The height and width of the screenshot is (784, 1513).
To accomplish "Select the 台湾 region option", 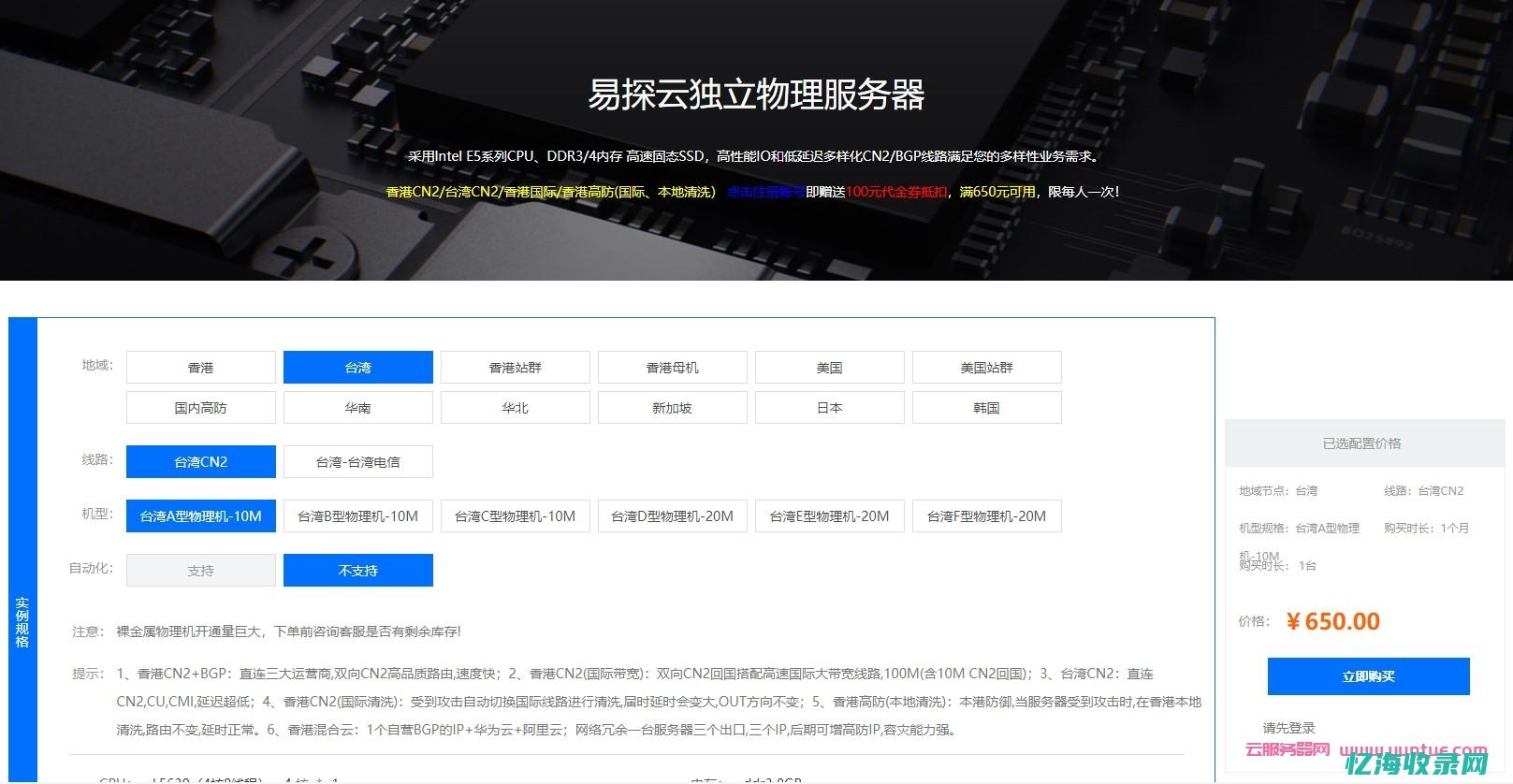I will (x=358, y=368).
